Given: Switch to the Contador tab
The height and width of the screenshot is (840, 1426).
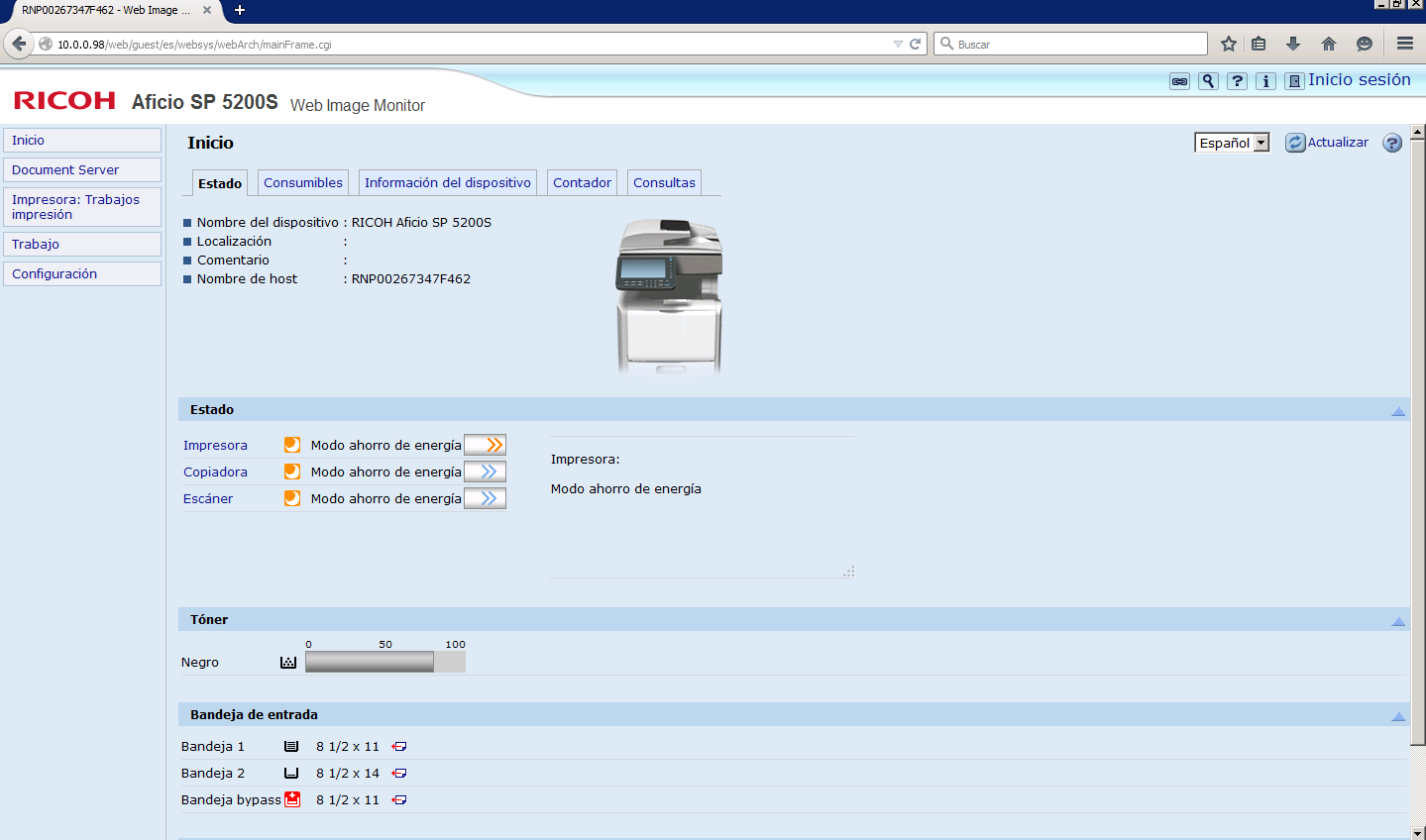Looking at the screenshot, I should (x=582, y=182).
